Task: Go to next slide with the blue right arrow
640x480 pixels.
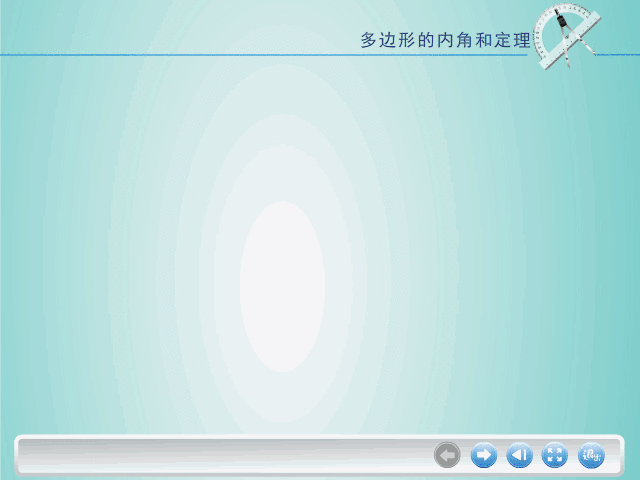Action: coord(484,455)
